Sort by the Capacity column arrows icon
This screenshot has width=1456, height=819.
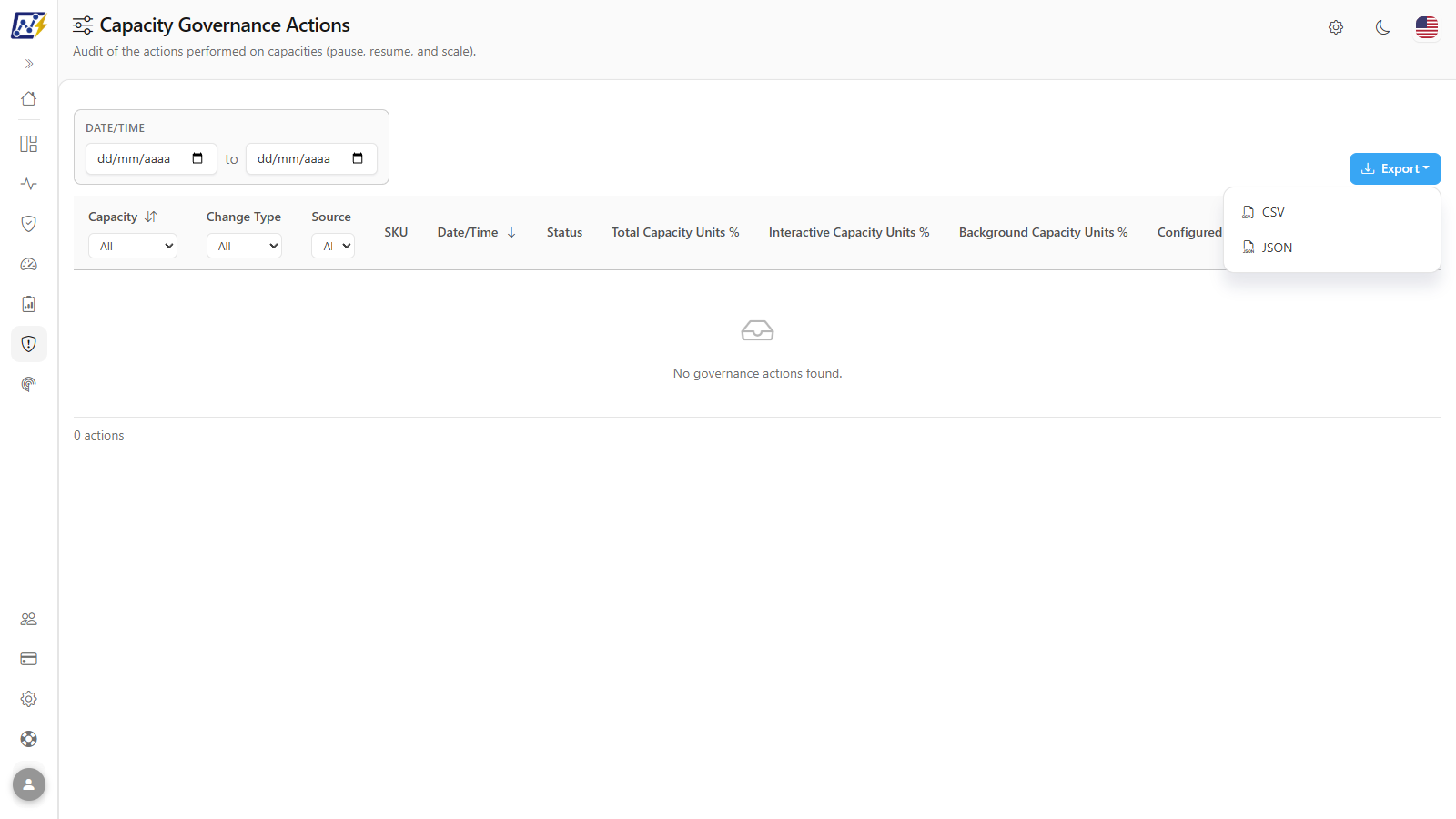click(151, 217)
